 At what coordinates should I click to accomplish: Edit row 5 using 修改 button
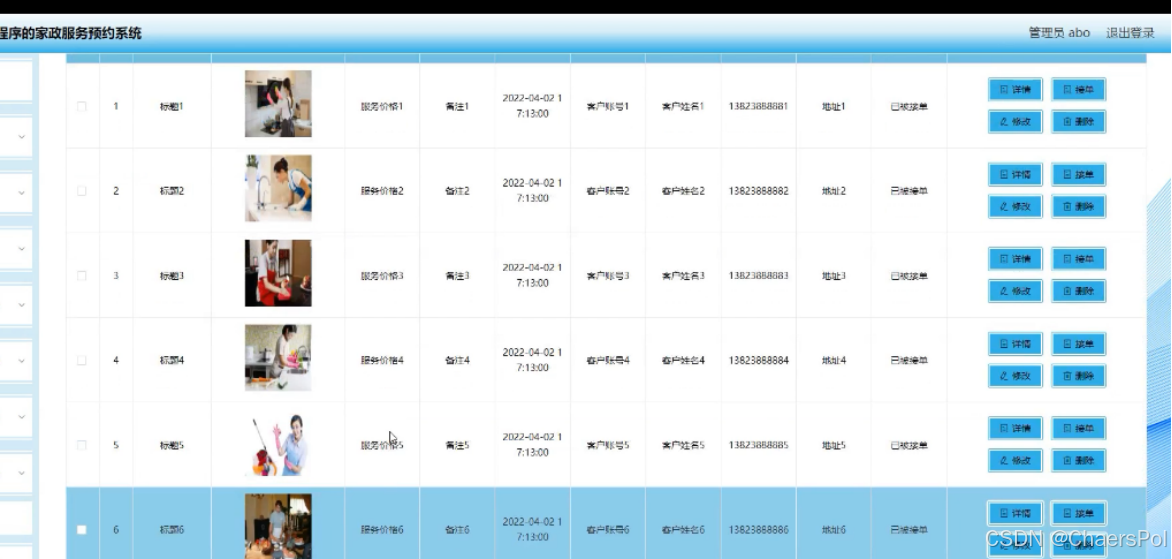point(1015,460)
